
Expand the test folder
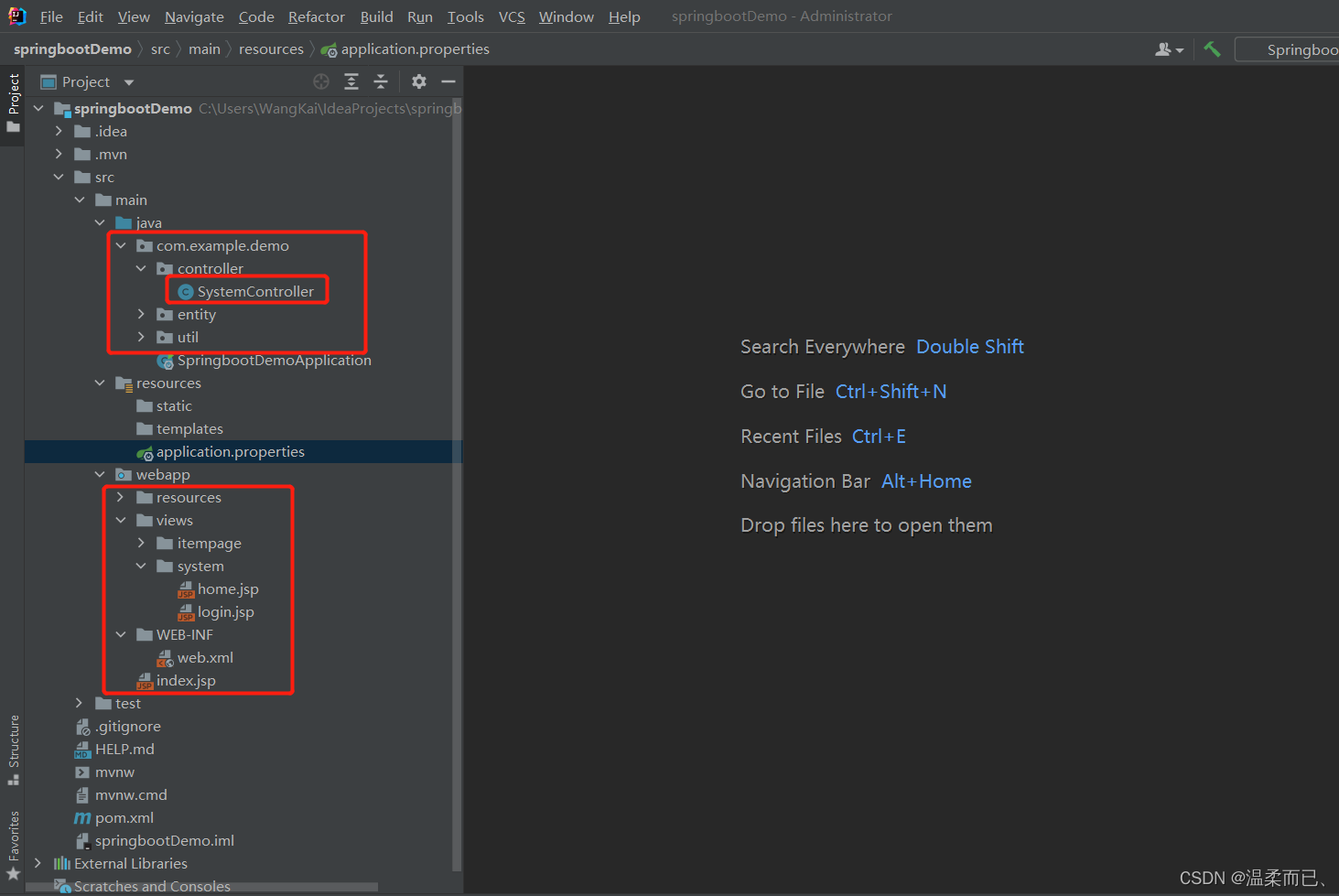(x=80, y=703)
